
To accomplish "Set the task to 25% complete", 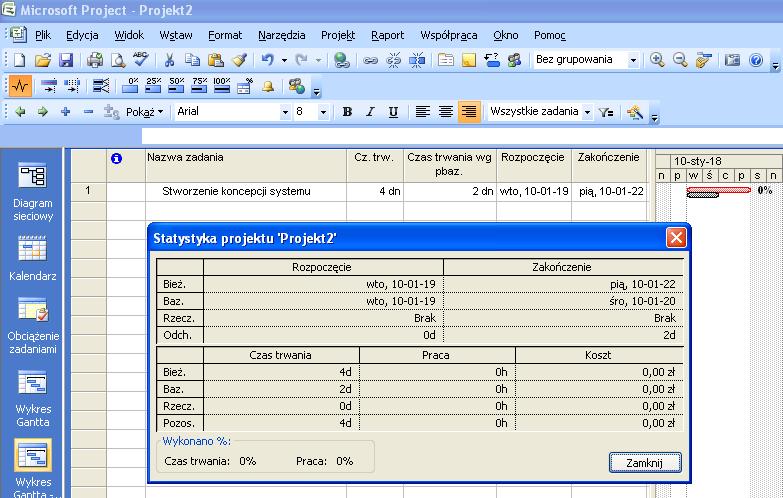I will 153,86.
